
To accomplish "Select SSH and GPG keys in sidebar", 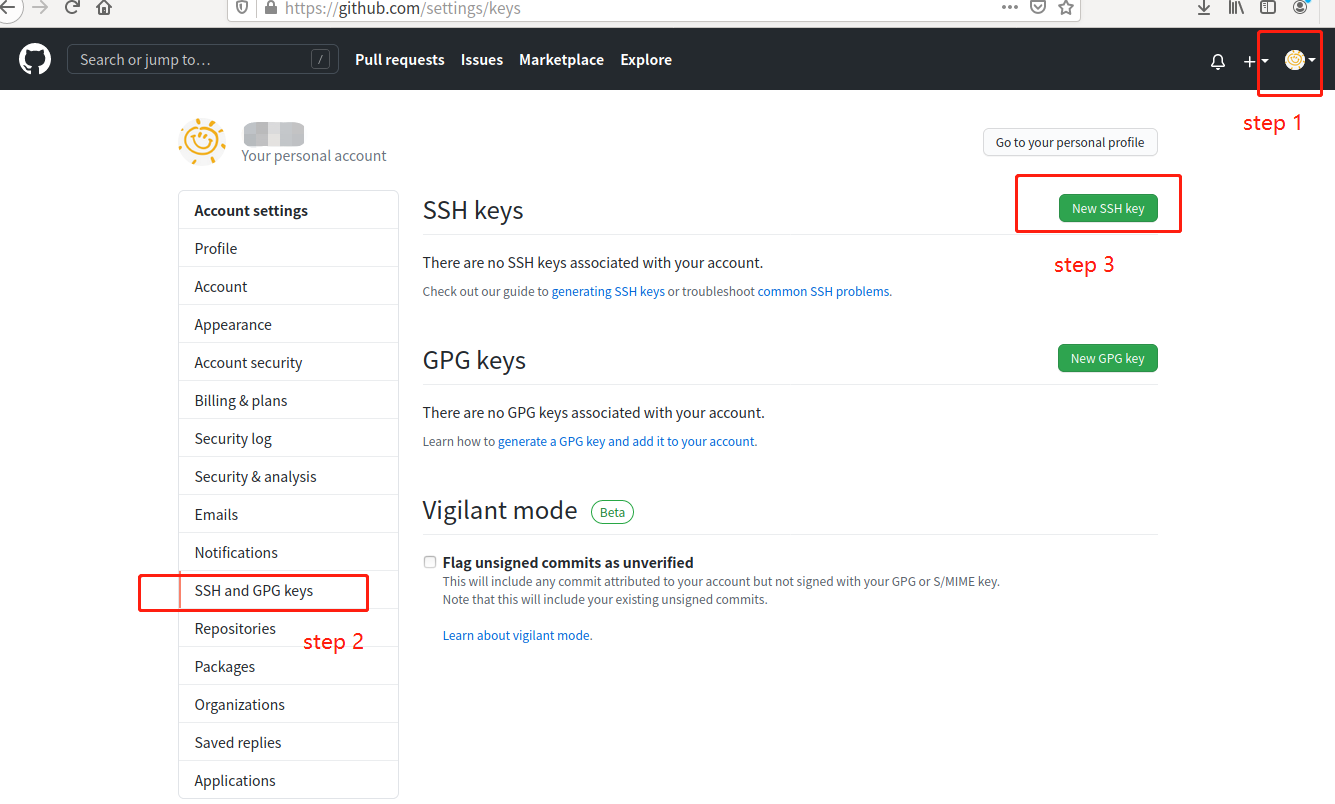I will (288, 591).
